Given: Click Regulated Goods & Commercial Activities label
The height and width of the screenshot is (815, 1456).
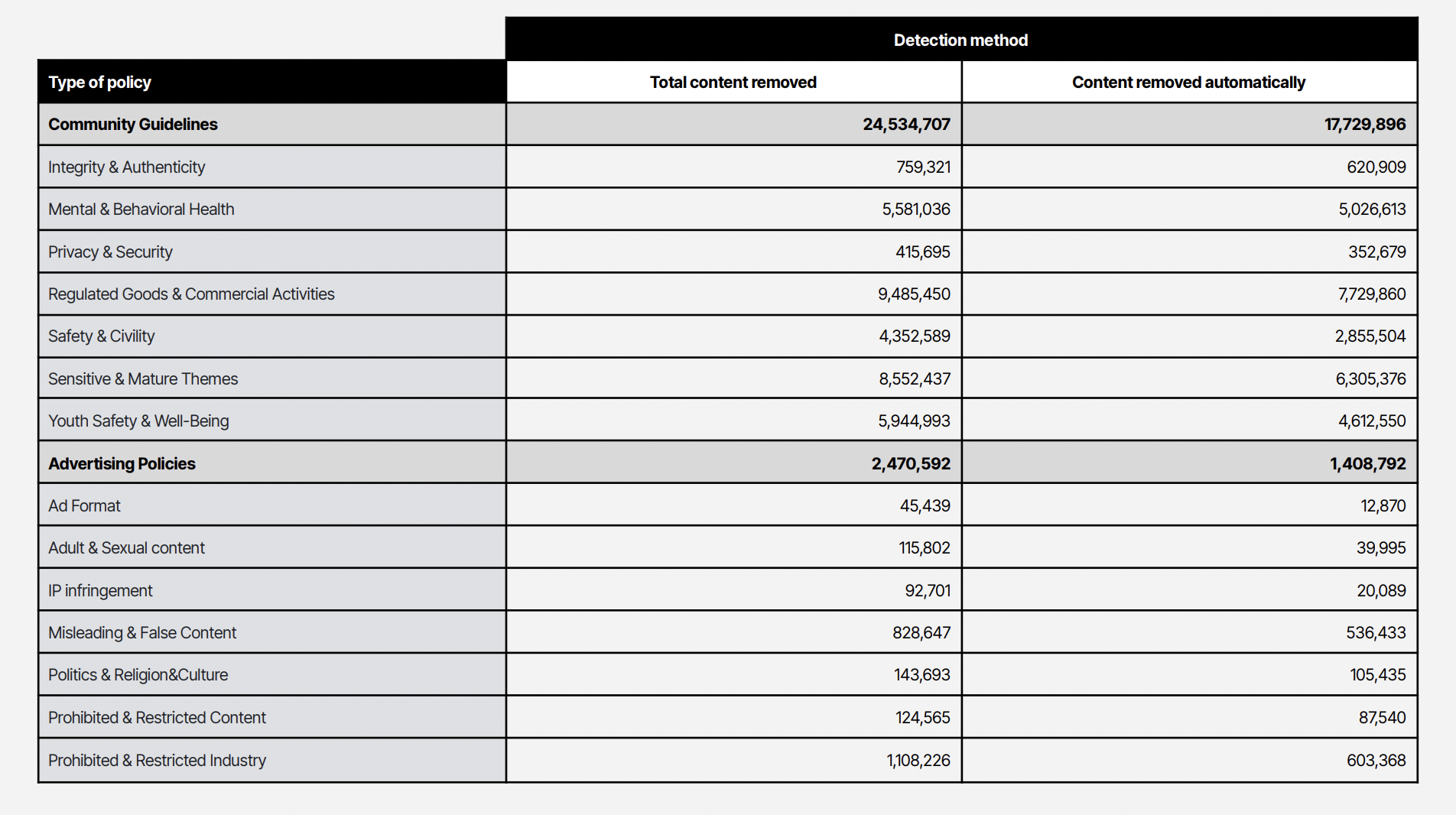Looking at the screenshot, I should (191, 294).
